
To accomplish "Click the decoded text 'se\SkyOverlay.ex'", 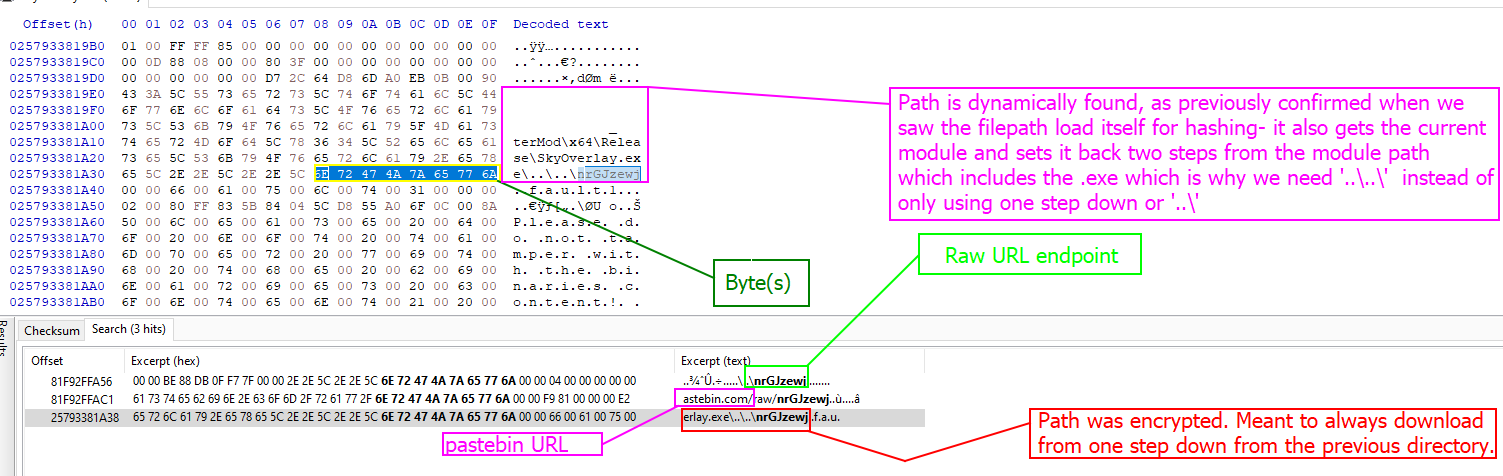I will (x=575, y=157).
